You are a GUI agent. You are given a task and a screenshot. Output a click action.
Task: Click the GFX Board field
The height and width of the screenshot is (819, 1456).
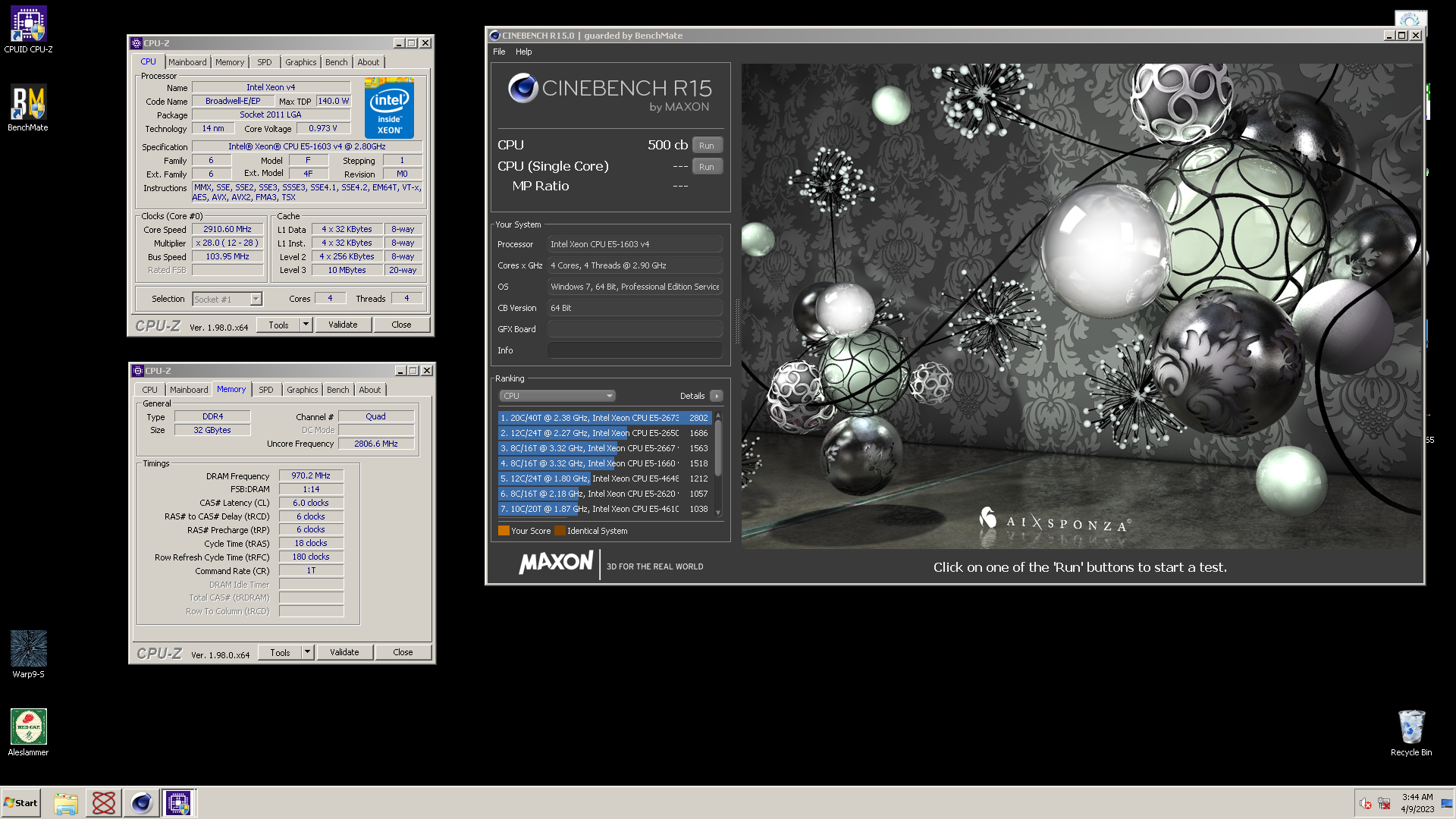(x=635, y=329)
